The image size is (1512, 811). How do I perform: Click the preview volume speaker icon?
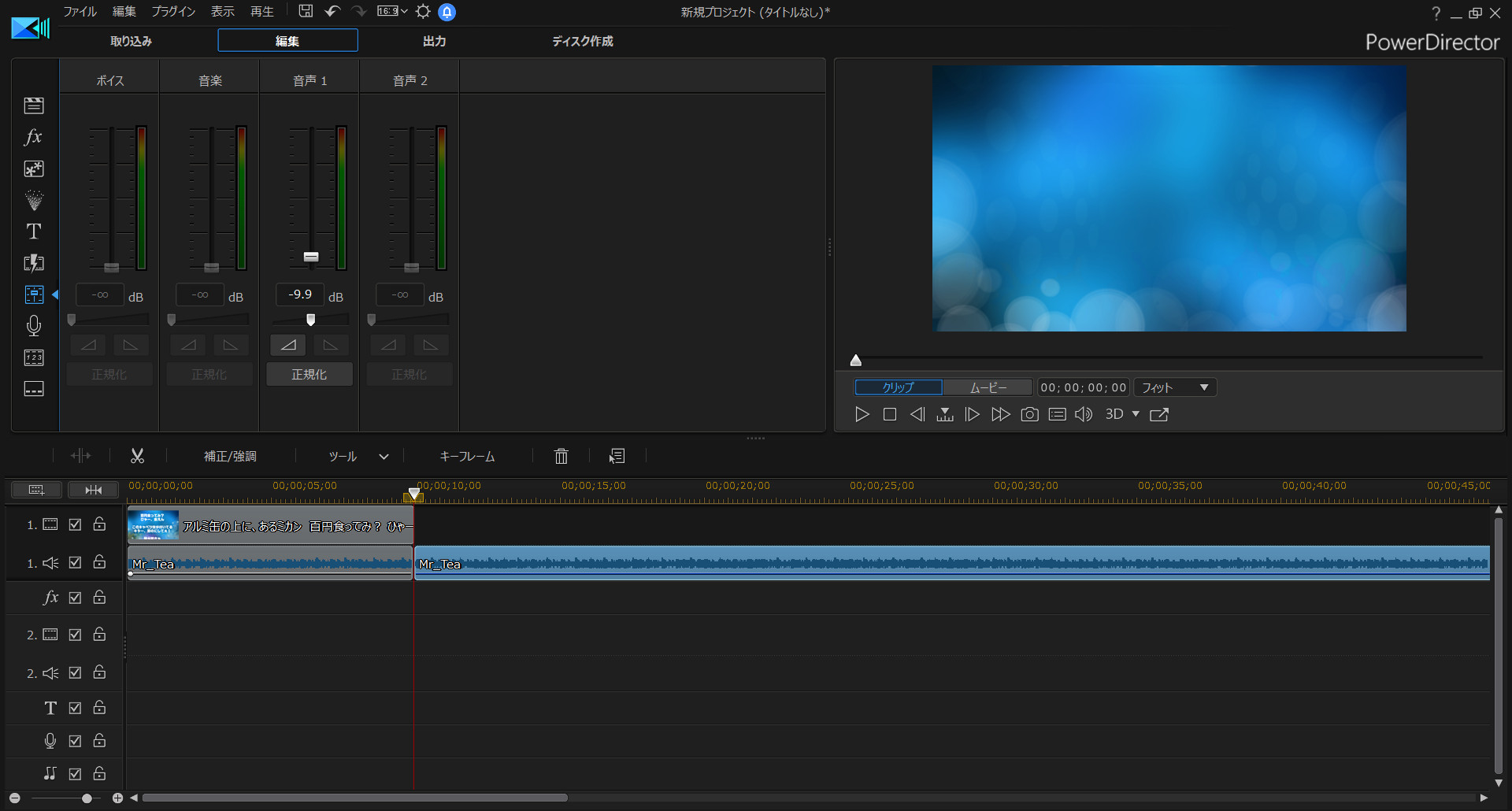[x=1084, y=414]
